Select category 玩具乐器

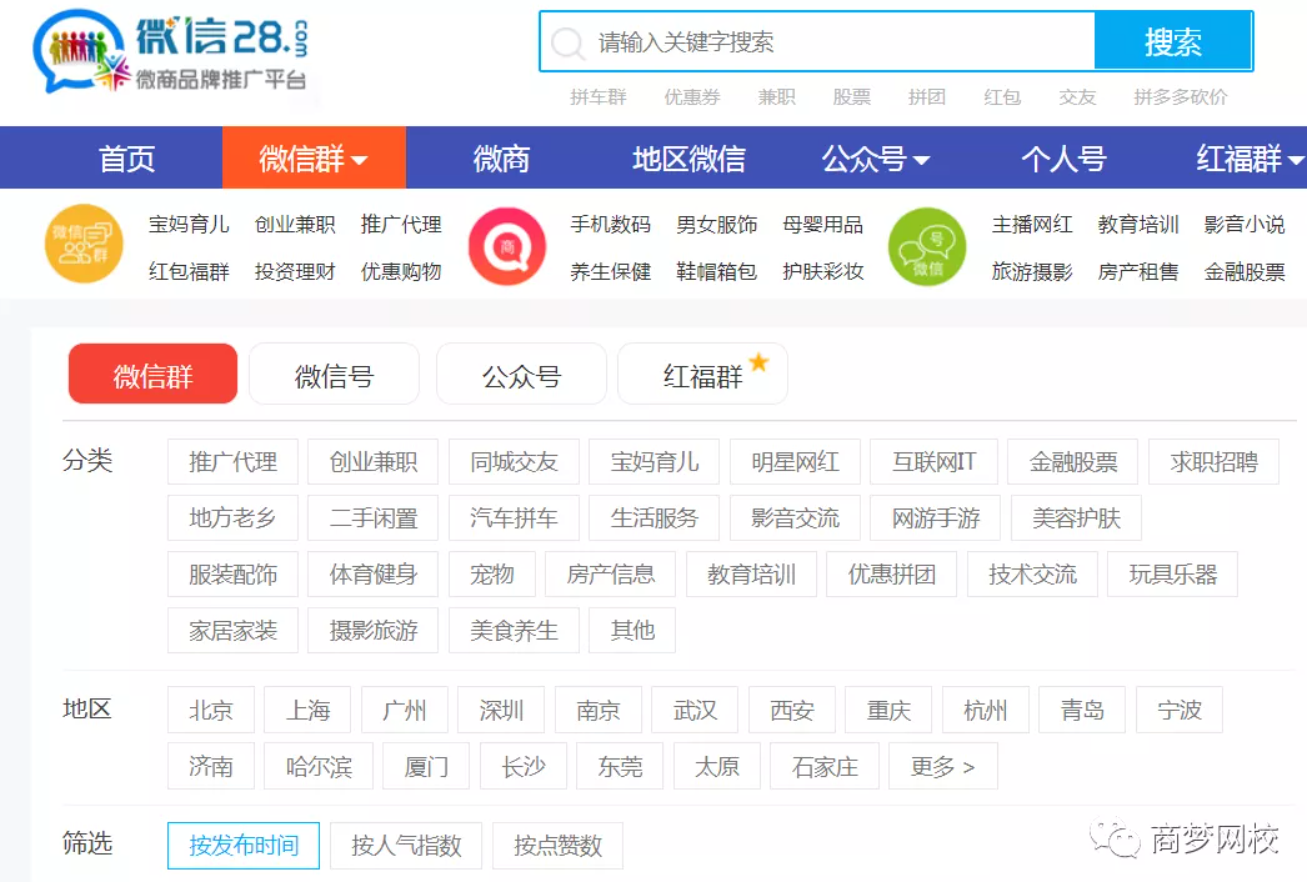[x=1173, y=574]
